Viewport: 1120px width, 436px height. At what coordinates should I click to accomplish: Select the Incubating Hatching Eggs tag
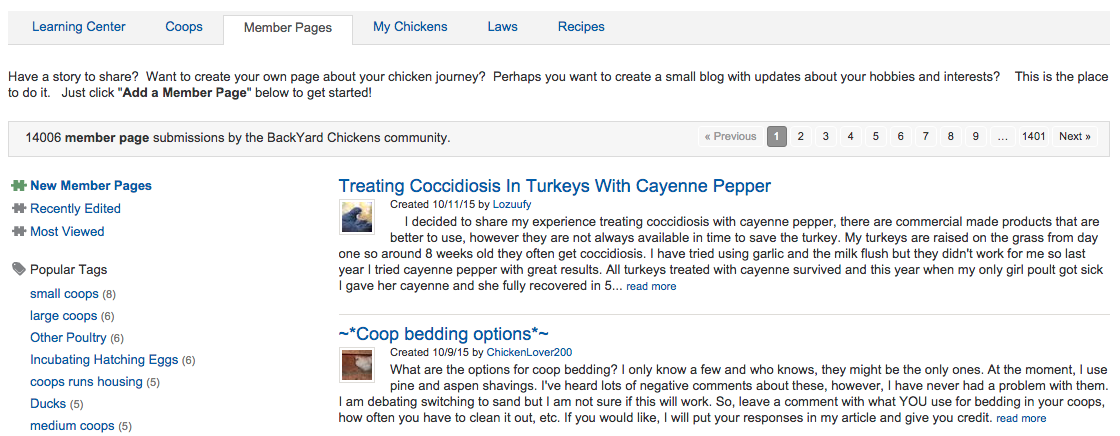click(x=104, y=360)
